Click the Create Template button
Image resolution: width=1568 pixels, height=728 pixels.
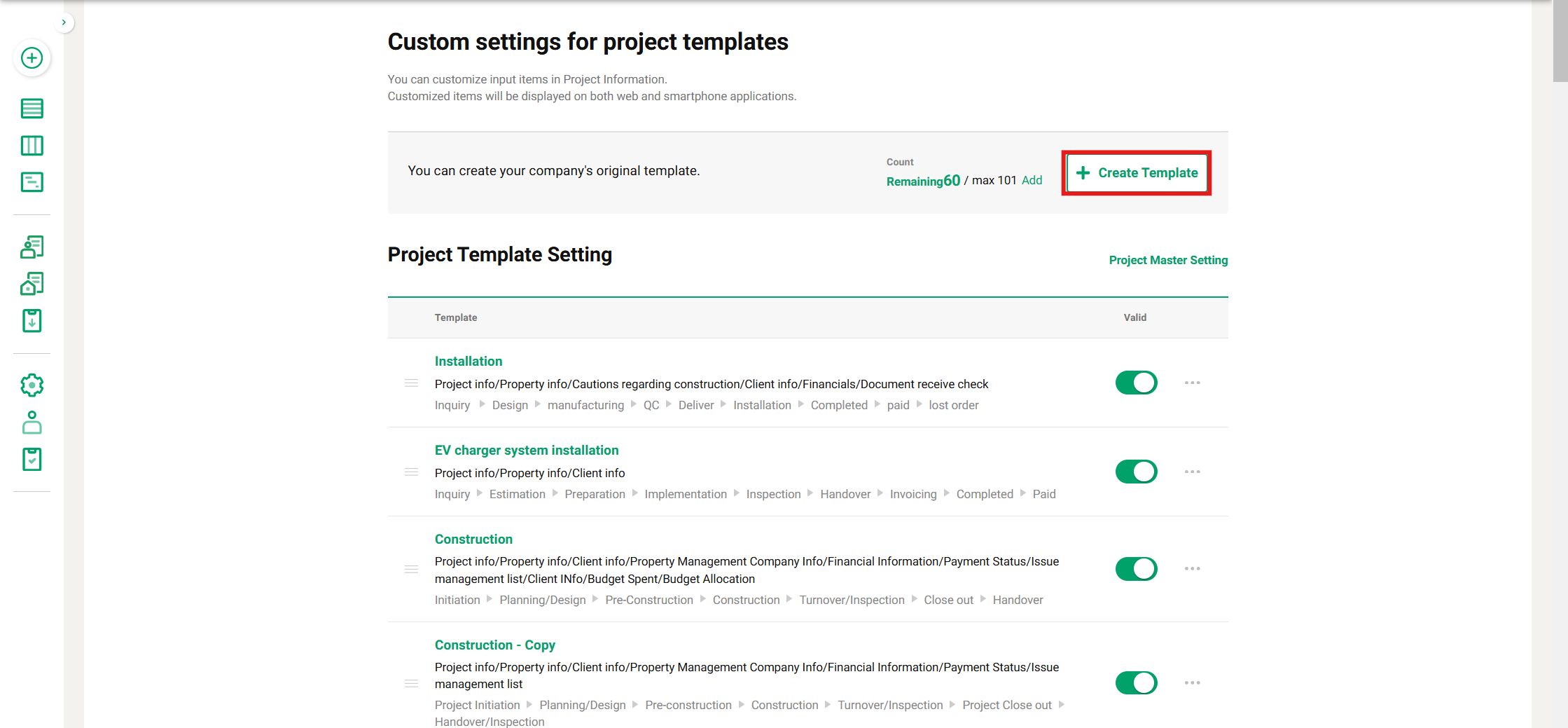coord(1137,173)
